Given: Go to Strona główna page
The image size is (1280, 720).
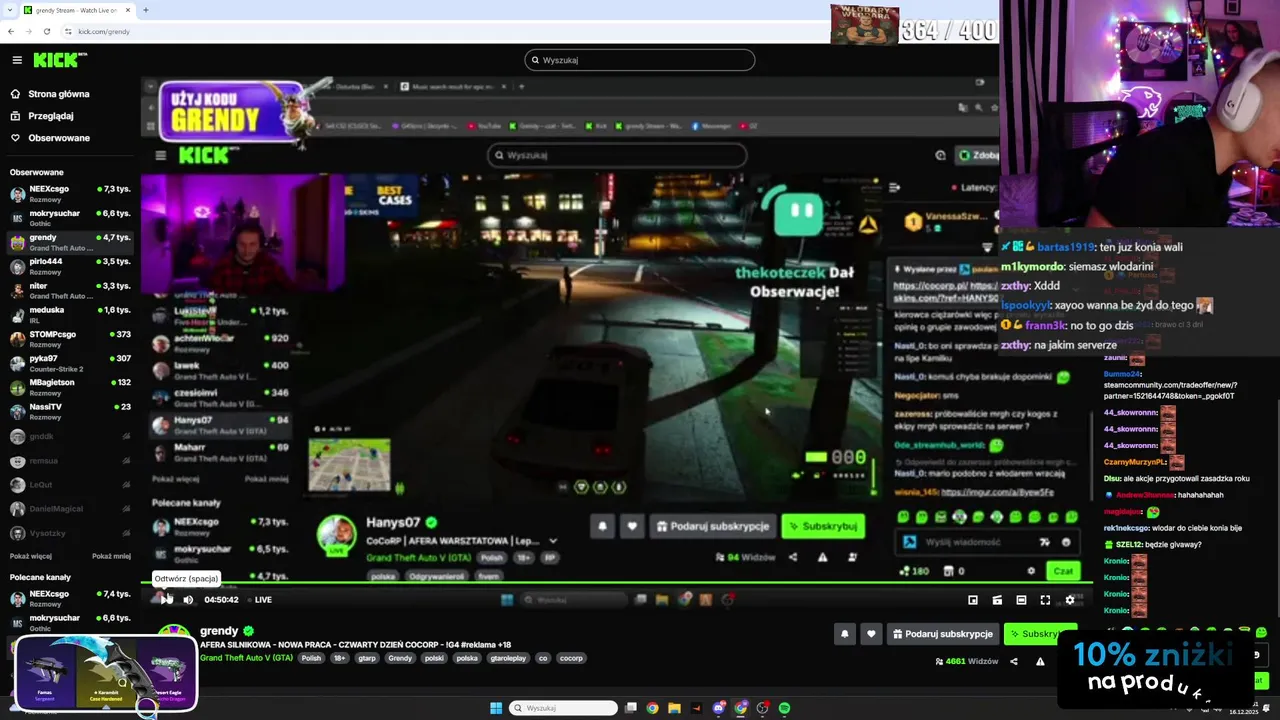Looking at the screenshot, I should point(49,94).
